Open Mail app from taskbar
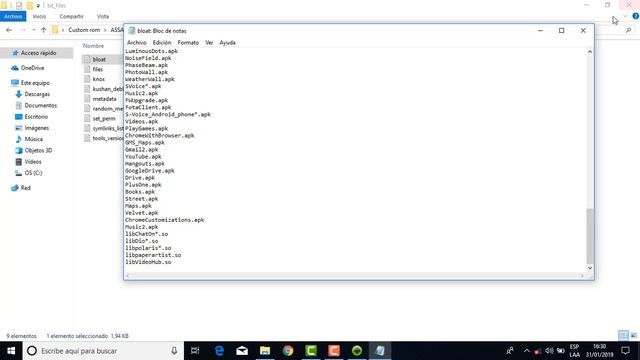Image resolution: width=640 pixels, height=360 pixels. click(242, 351)
